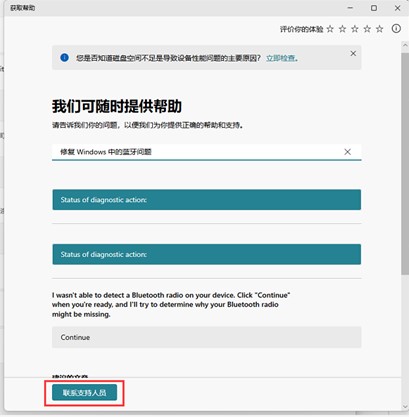Choose the fourth rating star
Image resolution: width=409 pixels, height=417 pixels.
pyautogui.click(x=367, y=29)
